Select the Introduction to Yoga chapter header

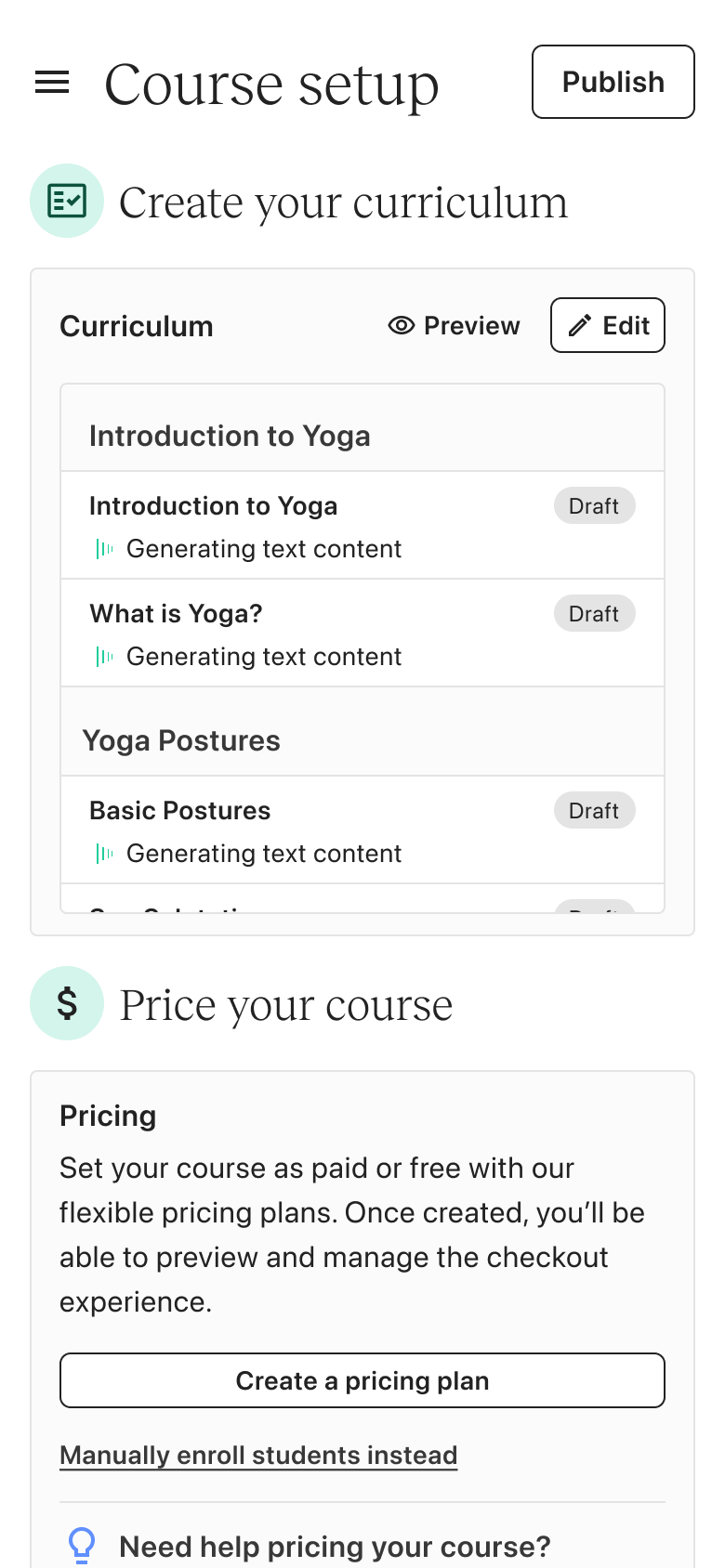(230, 436)
